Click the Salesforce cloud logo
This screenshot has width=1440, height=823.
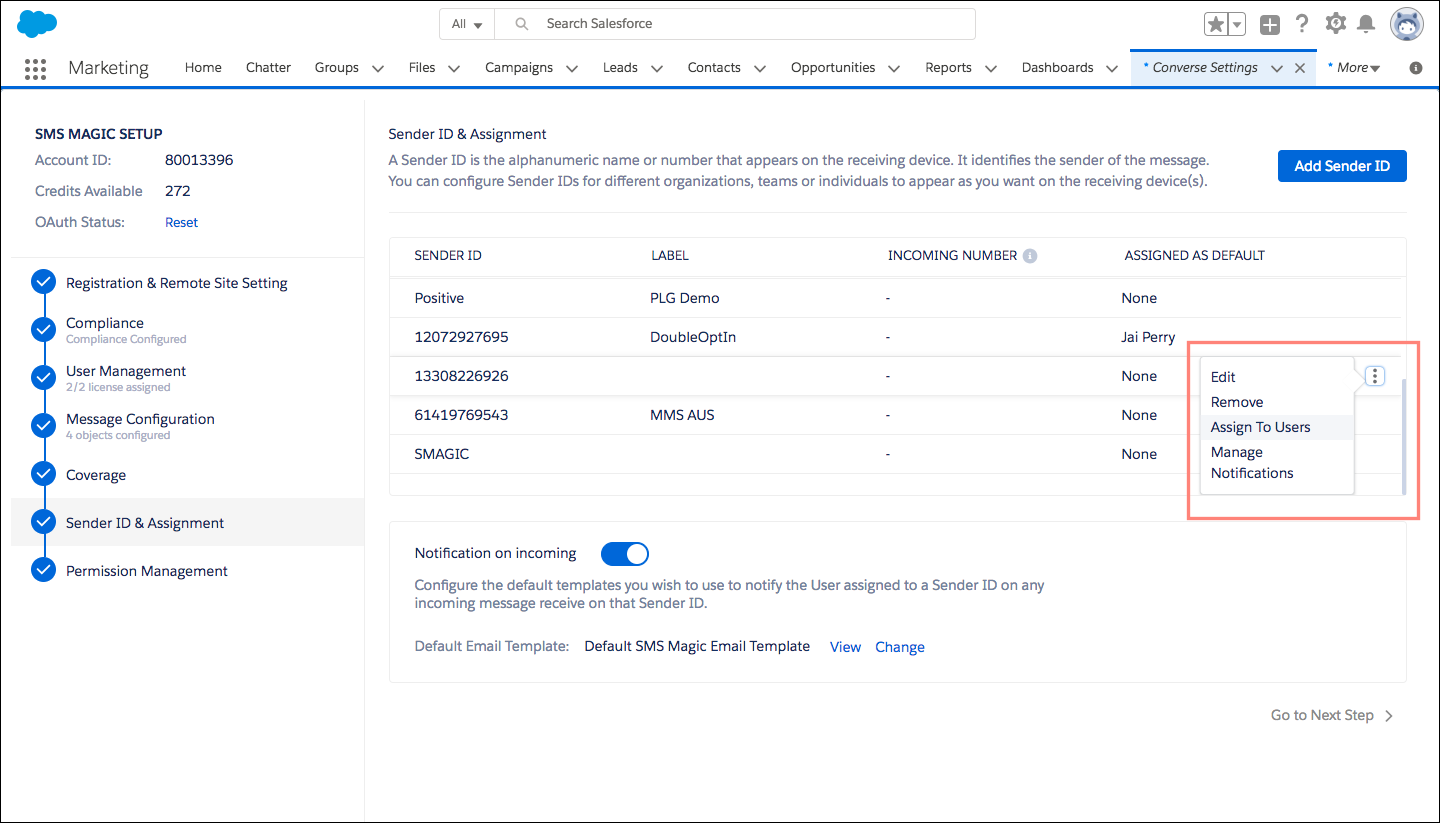[x=37, y=24]
